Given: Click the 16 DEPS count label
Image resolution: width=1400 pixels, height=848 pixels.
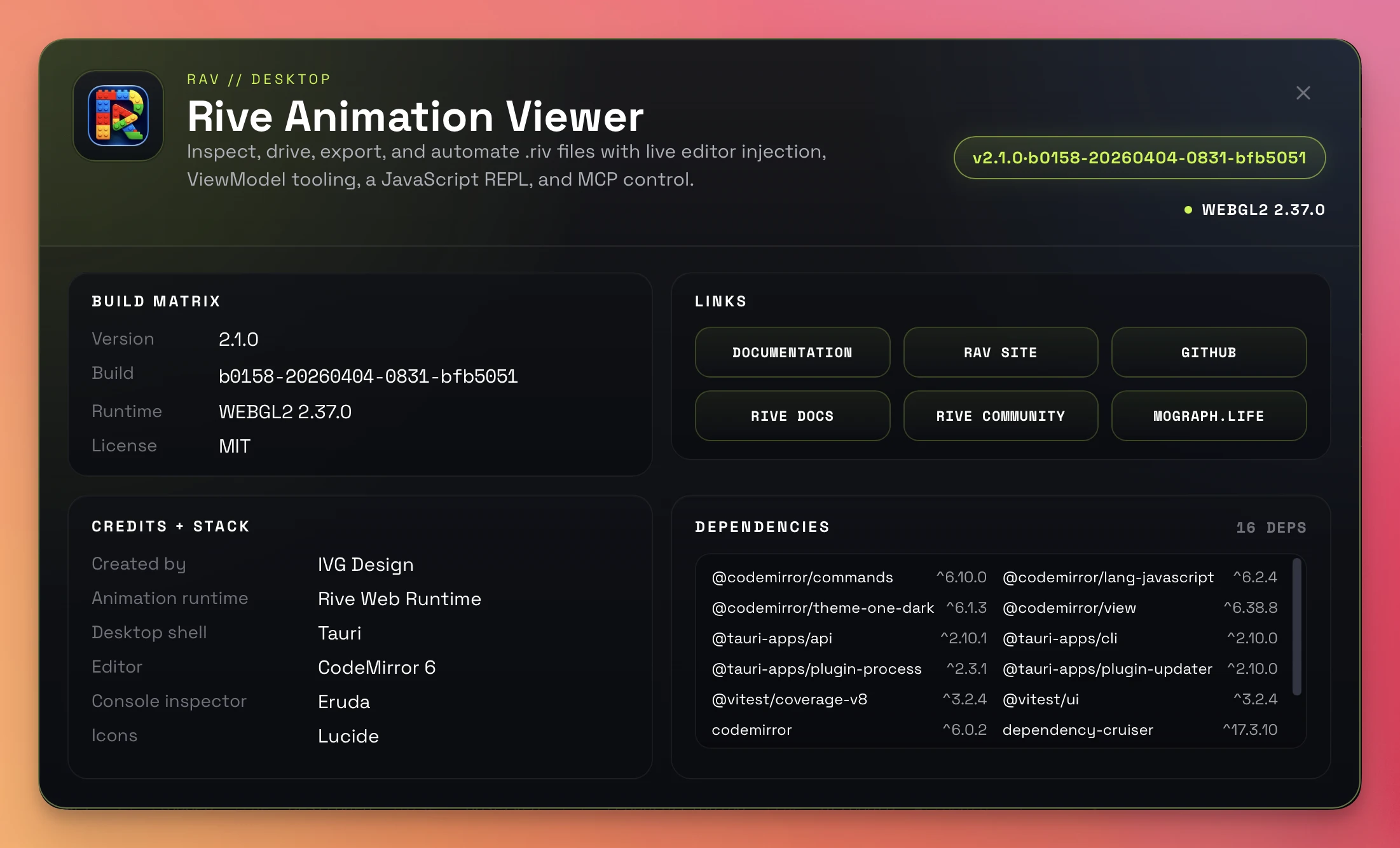Looking at the screenshot, I should (x=1271, y=528).
